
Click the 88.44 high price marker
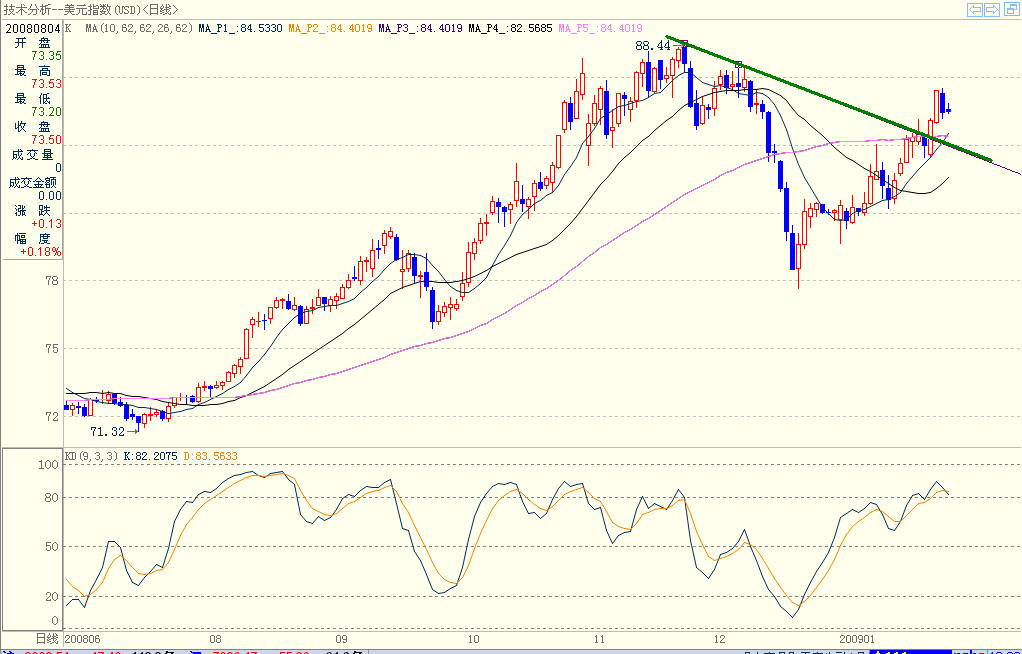pos(652,46)
